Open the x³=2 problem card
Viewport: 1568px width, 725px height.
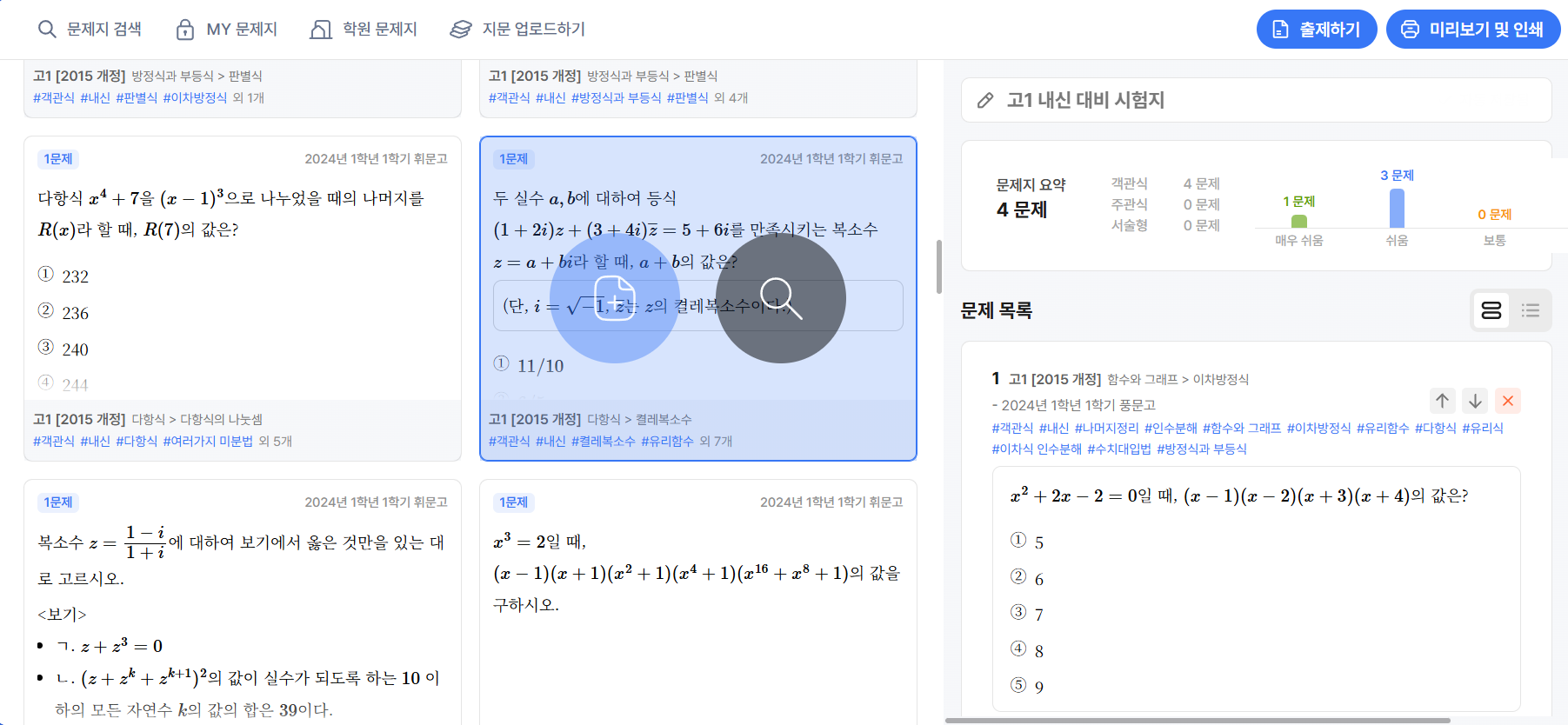click(x=698, y=602)
